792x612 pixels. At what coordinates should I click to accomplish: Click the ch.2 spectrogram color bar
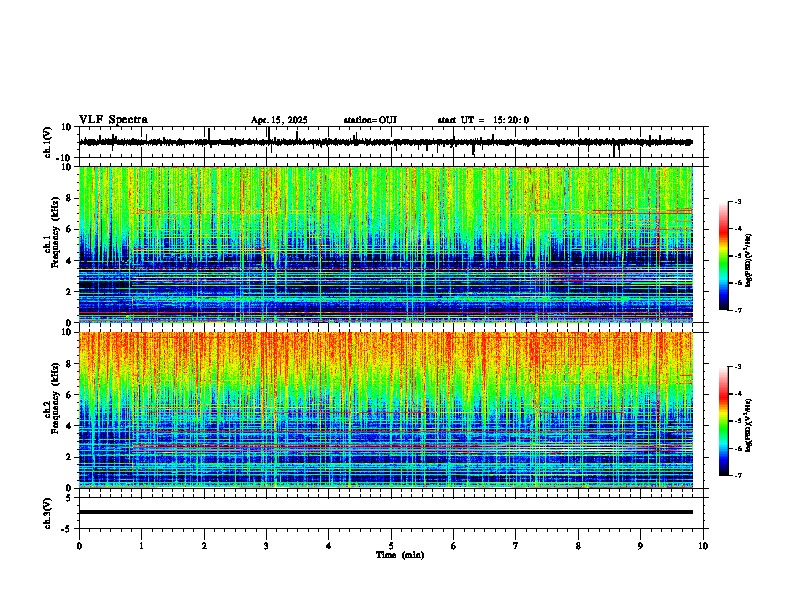[723, 421]
